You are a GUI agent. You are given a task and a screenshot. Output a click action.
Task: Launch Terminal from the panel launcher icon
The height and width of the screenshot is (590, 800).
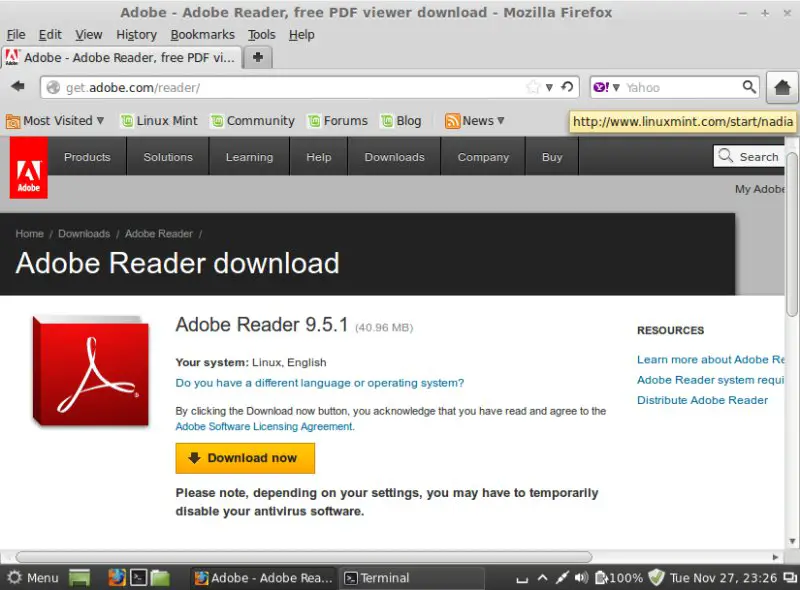pos(138,577)
